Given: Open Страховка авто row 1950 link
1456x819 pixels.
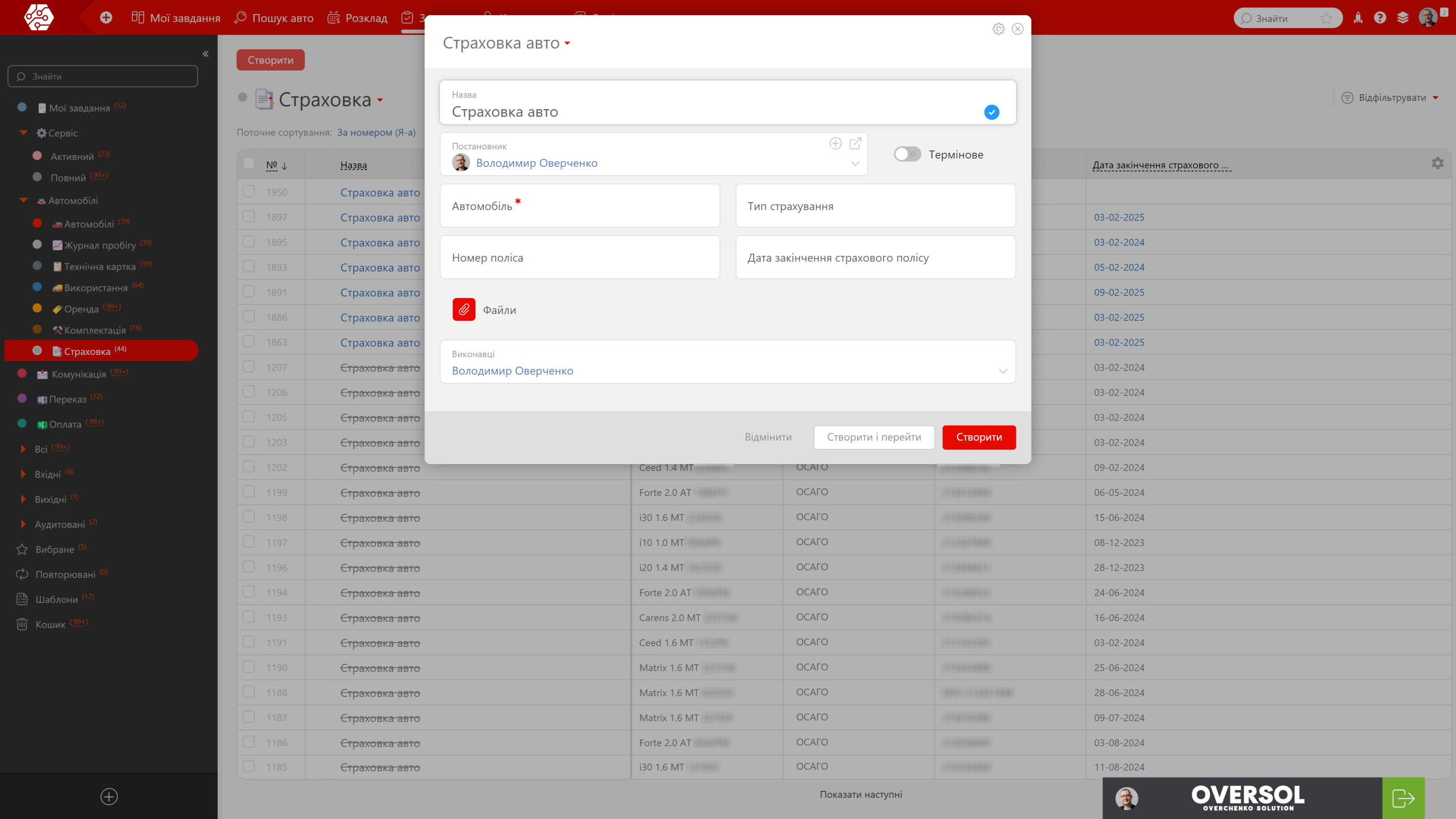Looking at the screenshot, I should pyautogui.click(x=380, y=192).
